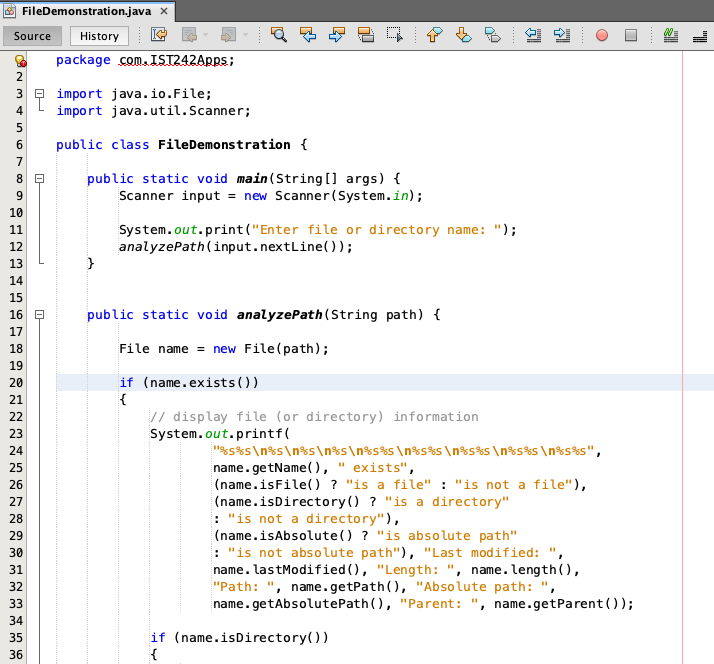
Task: Click 'if (name.exists())' on highlighted line
Action: tap(189, 383)
